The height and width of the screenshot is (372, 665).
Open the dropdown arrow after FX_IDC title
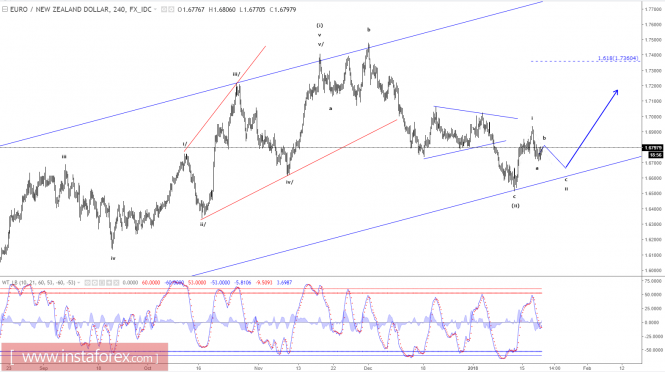point(155,9)
